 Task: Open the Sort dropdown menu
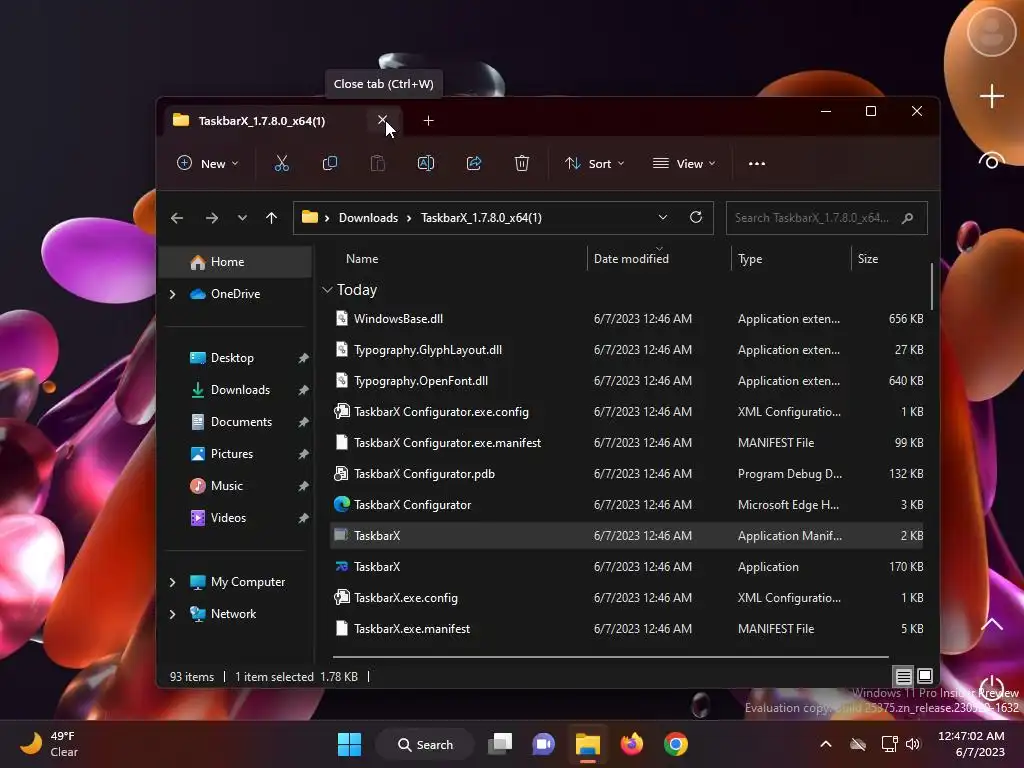(x=594, y=163)
